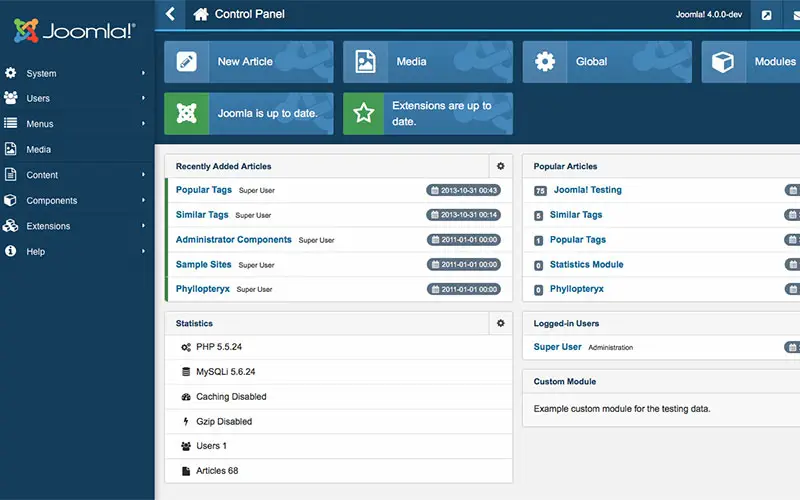Open the Popular Tags recent article link
Image resolution: width=800 pixels, height=500 pixels.
204,190
